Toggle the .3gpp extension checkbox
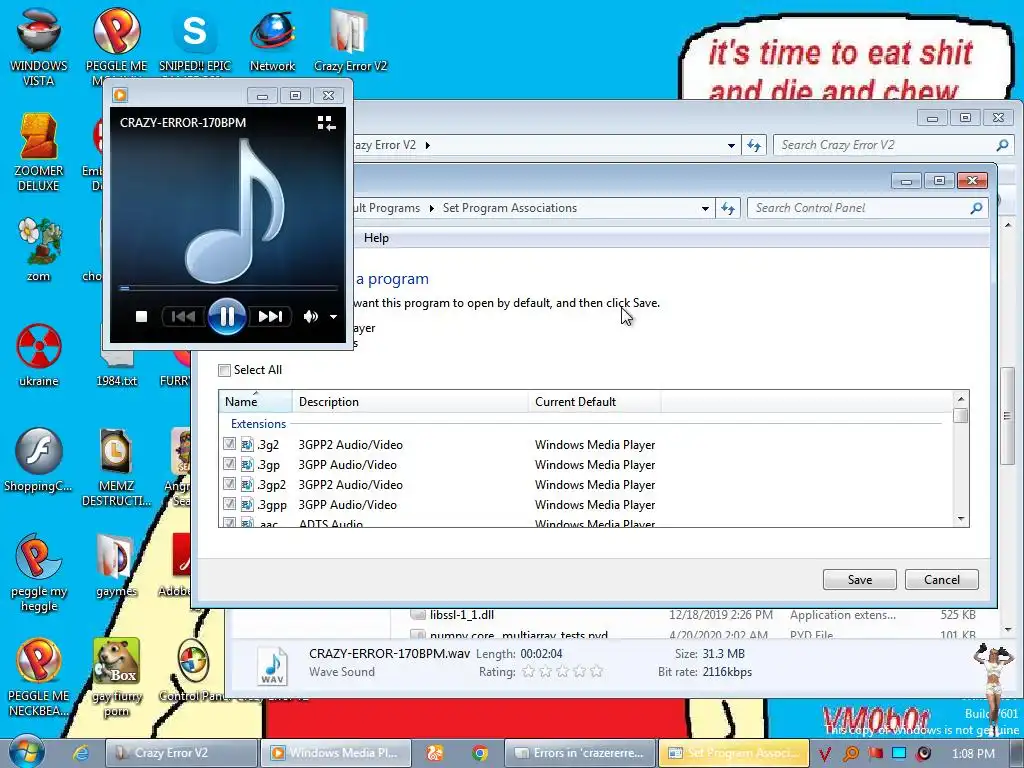The width and height of the screenshot is (1024, 768). (x=229, y=504)
